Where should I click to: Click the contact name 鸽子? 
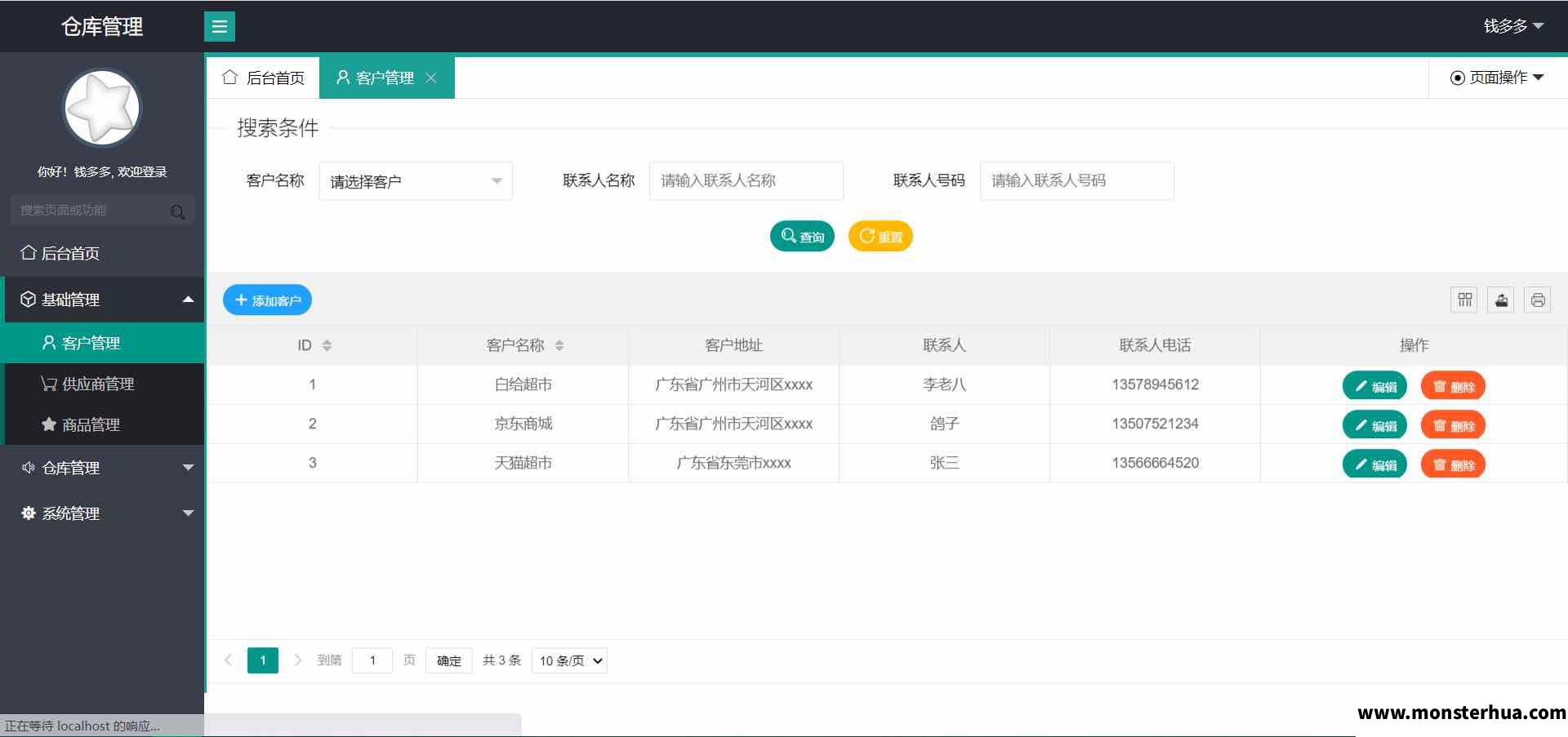pyautogui.click(x=944, y=424)
